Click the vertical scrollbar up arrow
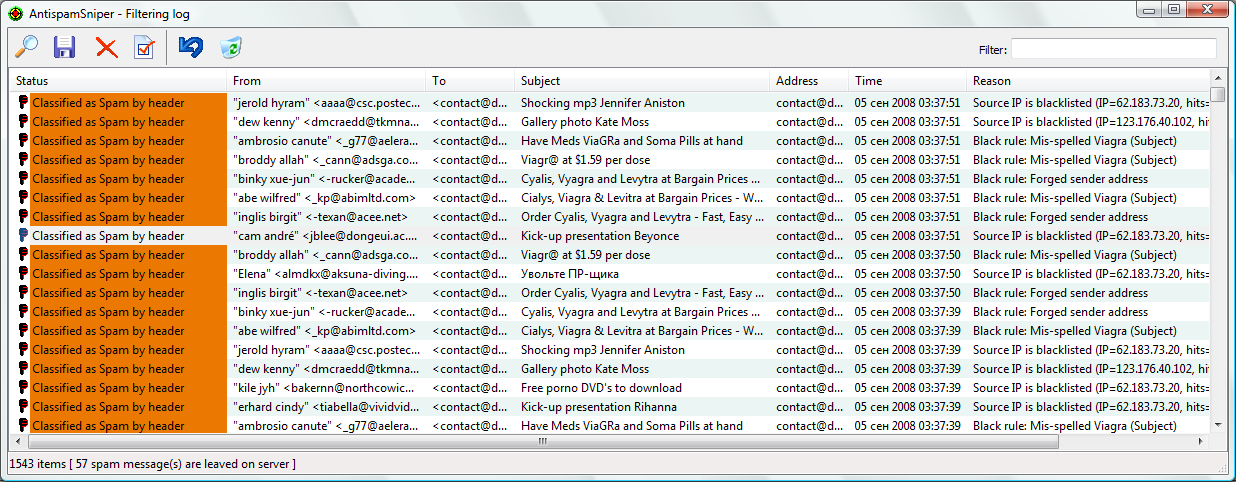 click(x=1217, y=79)
